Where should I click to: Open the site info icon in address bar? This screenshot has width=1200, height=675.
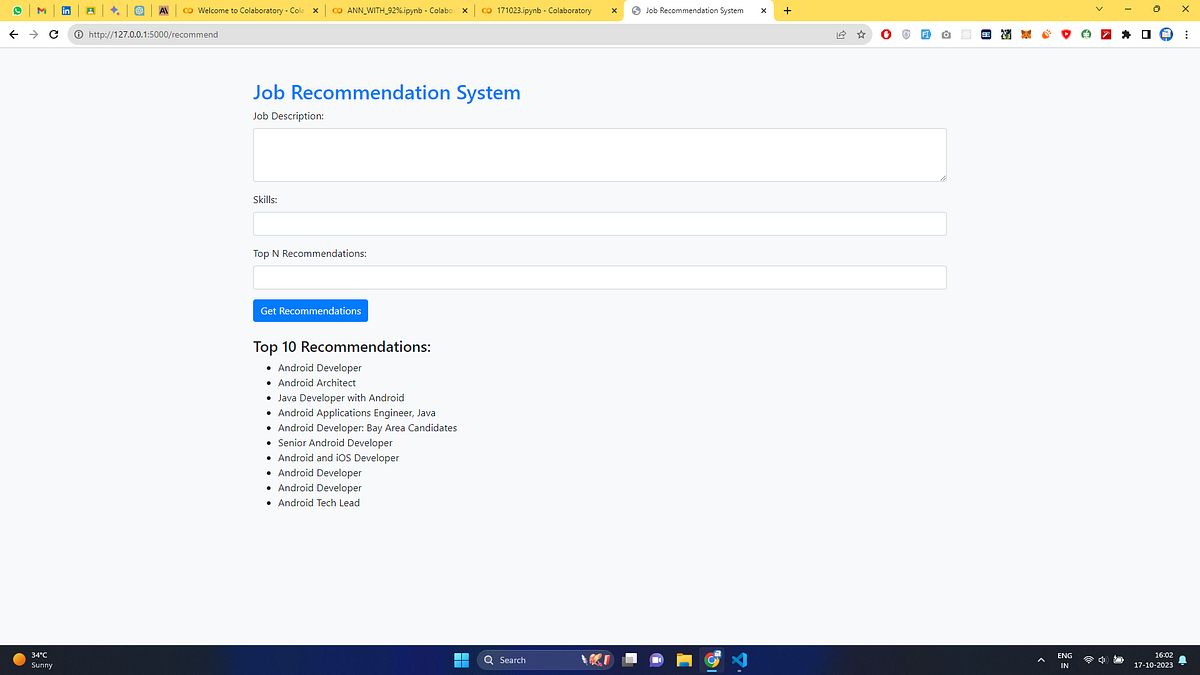coord(78,33)
